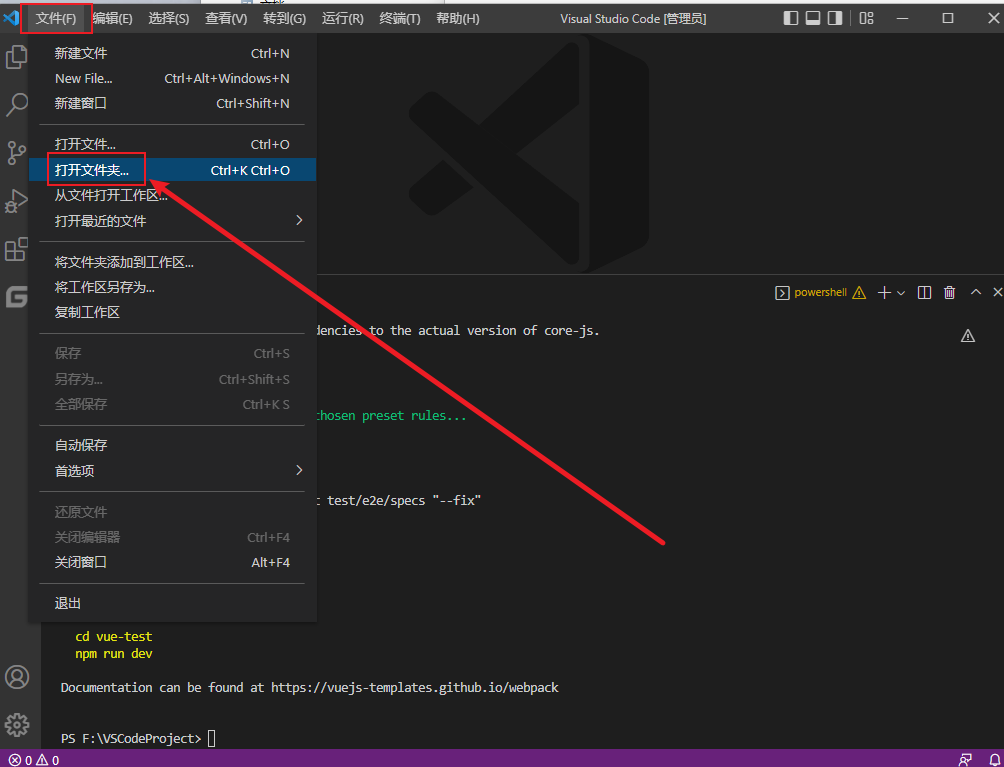The height and width of the screenshot is (767, 1004).
Task: Choose 打开文件... menu entry
Action: [172, 145]
